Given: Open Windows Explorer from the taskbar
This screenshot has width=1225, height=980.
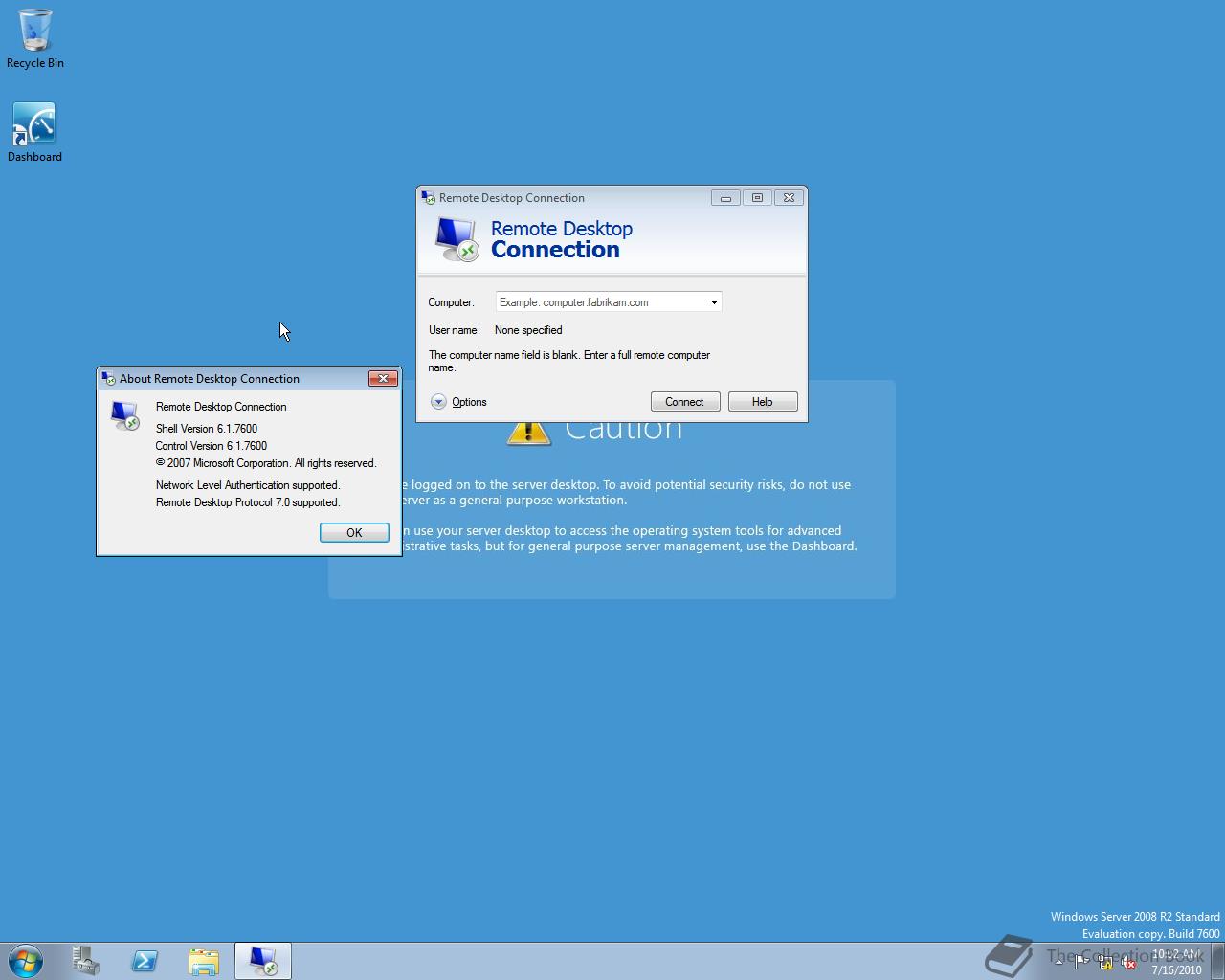Looking at the screenshot, I should point(204,961).
